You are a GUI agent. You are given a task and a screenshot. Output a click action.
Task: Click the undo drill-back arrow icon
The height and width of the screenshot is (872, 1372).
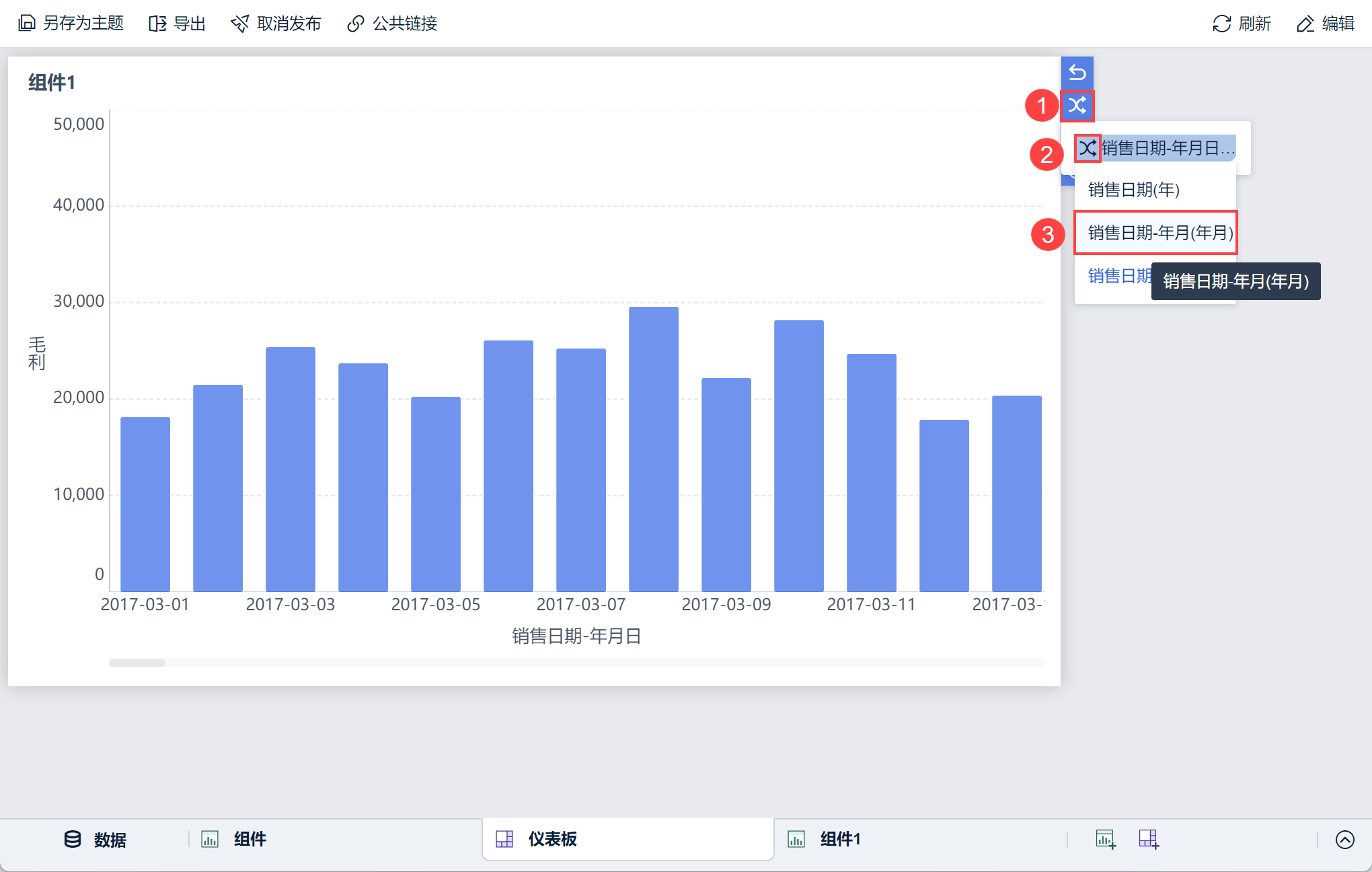click(x=1077, y=72)
